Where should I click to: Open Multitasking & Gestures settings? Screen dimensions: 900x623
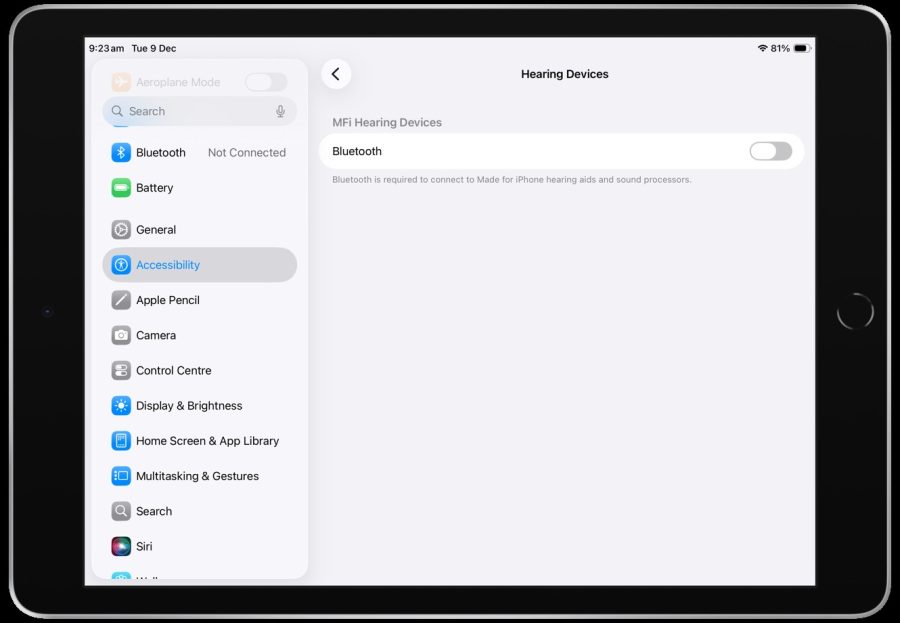coord(196,476)
